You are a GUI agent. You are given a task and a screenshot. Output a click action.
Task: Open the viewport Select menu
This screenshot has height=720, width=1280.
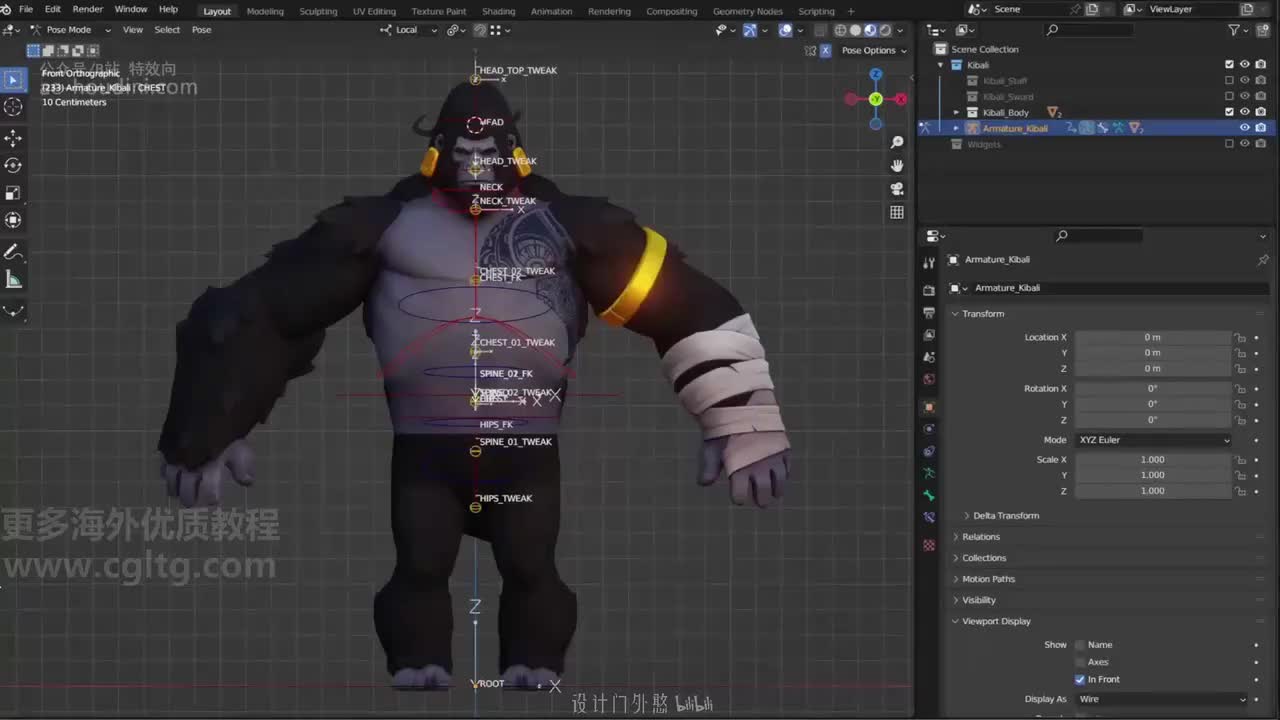click(x=167, y=30)
